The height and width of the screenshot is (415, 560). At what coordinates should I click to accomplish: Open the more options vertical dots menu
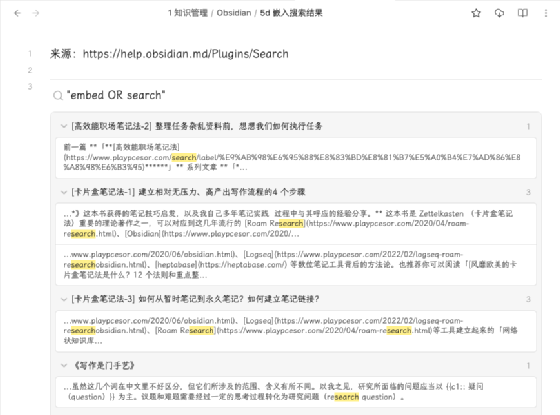click(x=546, y=13)
